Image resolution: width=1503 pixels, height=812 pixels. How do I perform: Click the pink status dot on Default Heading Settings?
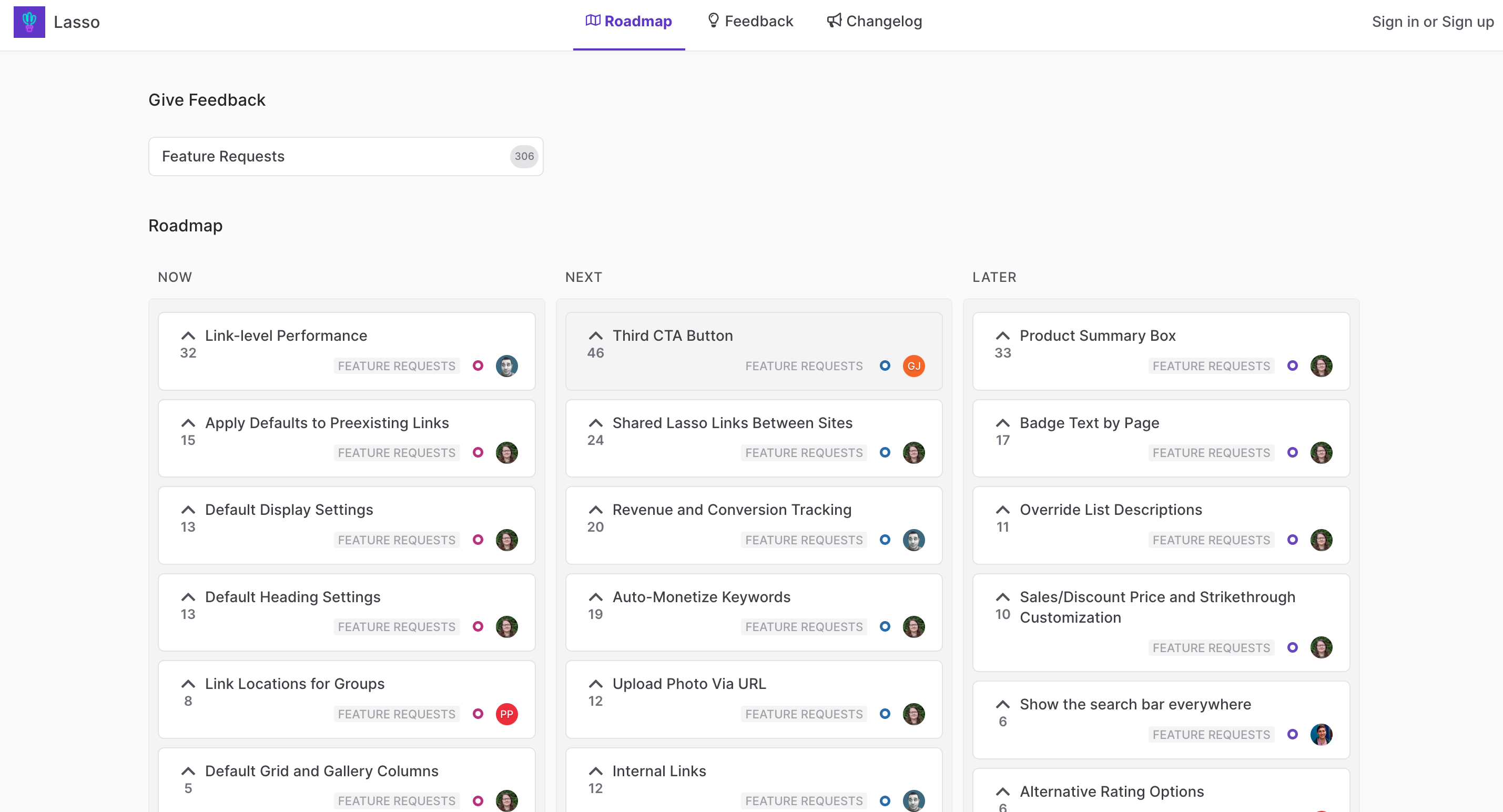point(478,626)
